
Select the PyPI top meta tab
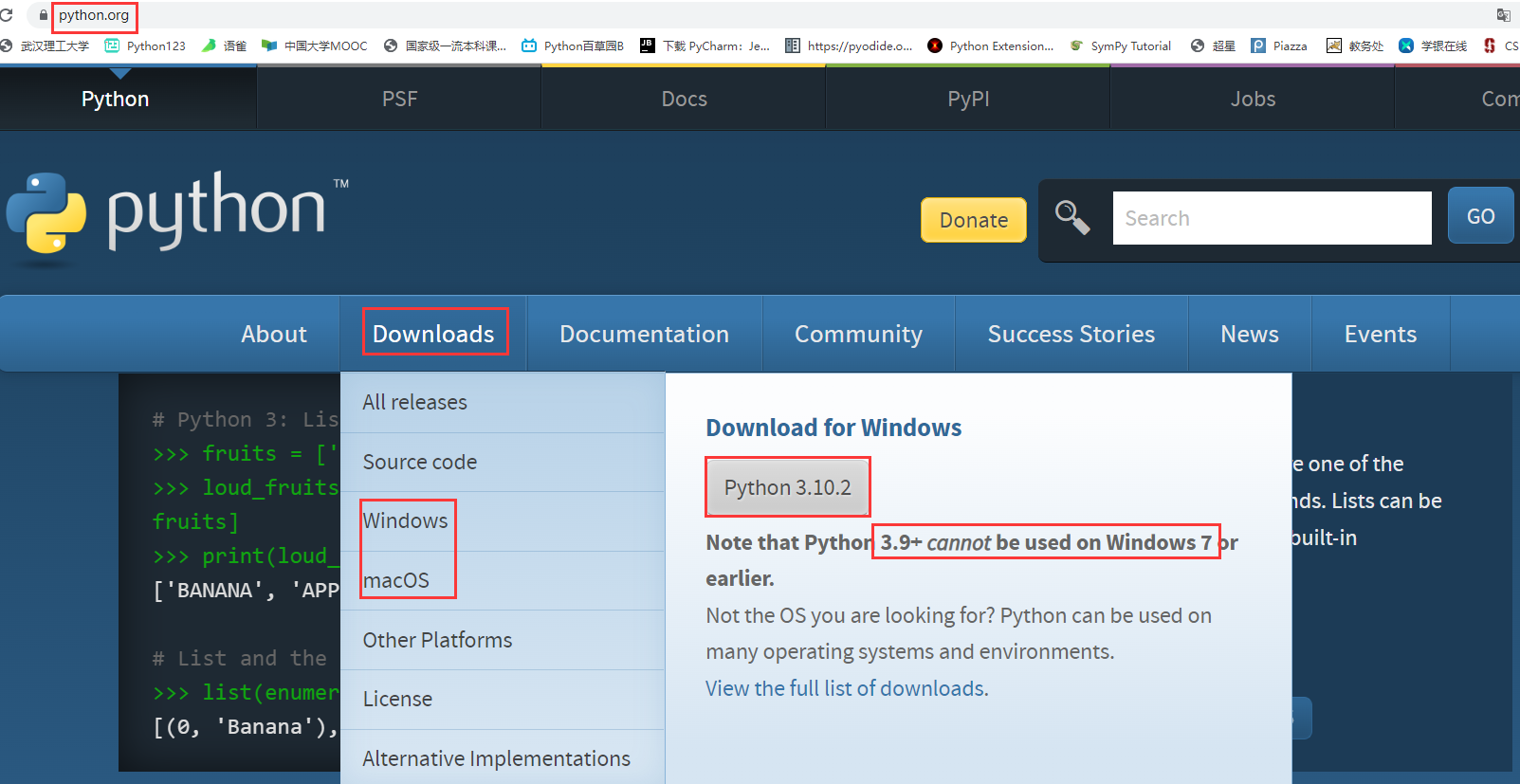pyautogui.click(x=968, y=99)
